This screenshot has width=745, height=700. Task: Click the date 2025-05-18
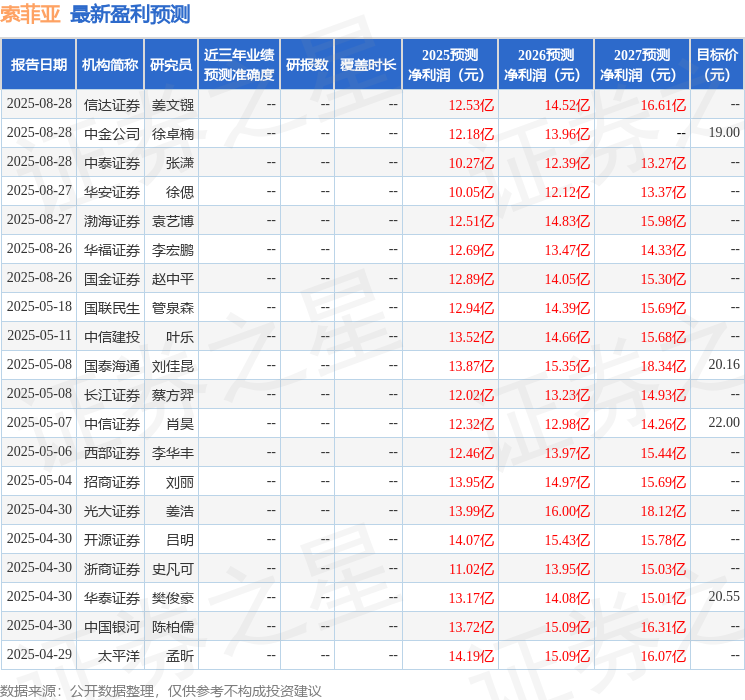click(39, 306)
